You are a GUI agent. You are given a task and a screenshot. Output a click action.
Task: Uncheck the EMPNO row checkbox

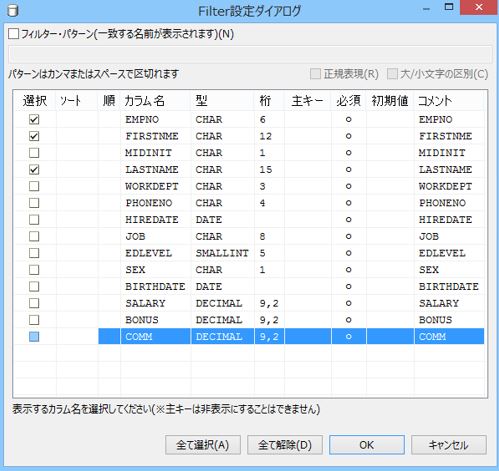coord(34,119)
